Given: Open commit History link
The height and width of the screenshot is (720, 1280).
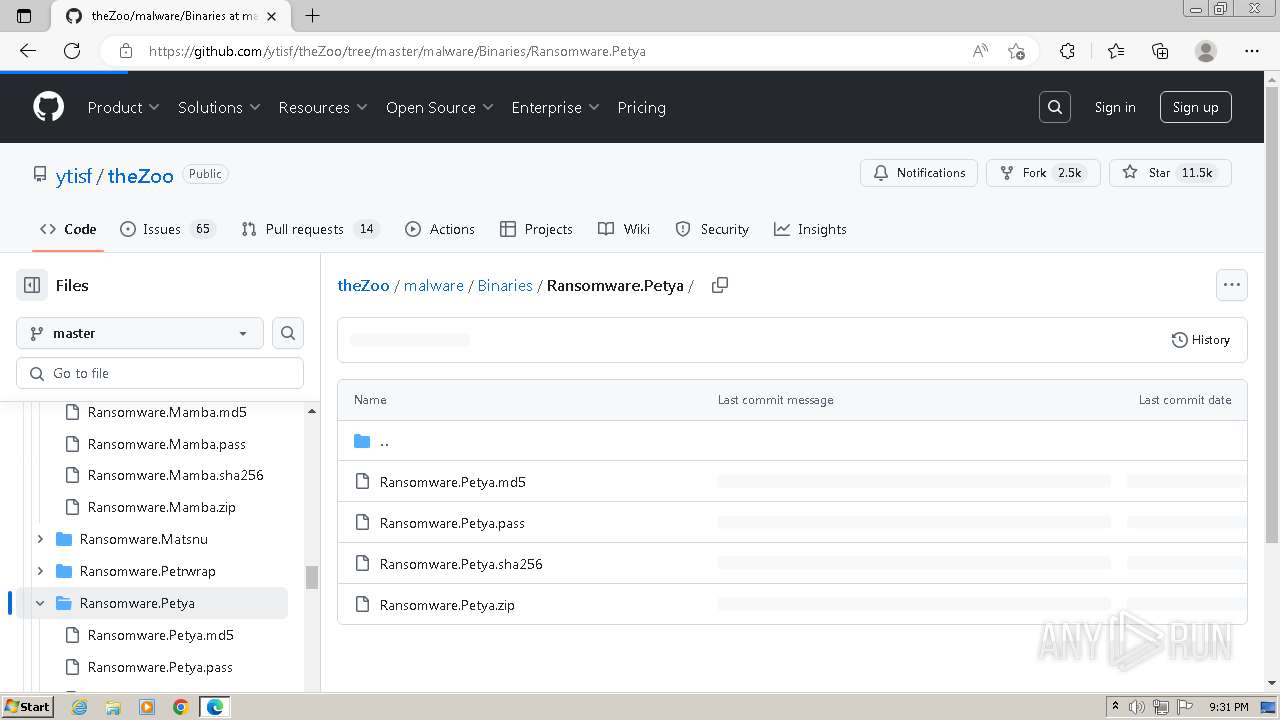Looking at the screenshot, I should point(1201,340).
